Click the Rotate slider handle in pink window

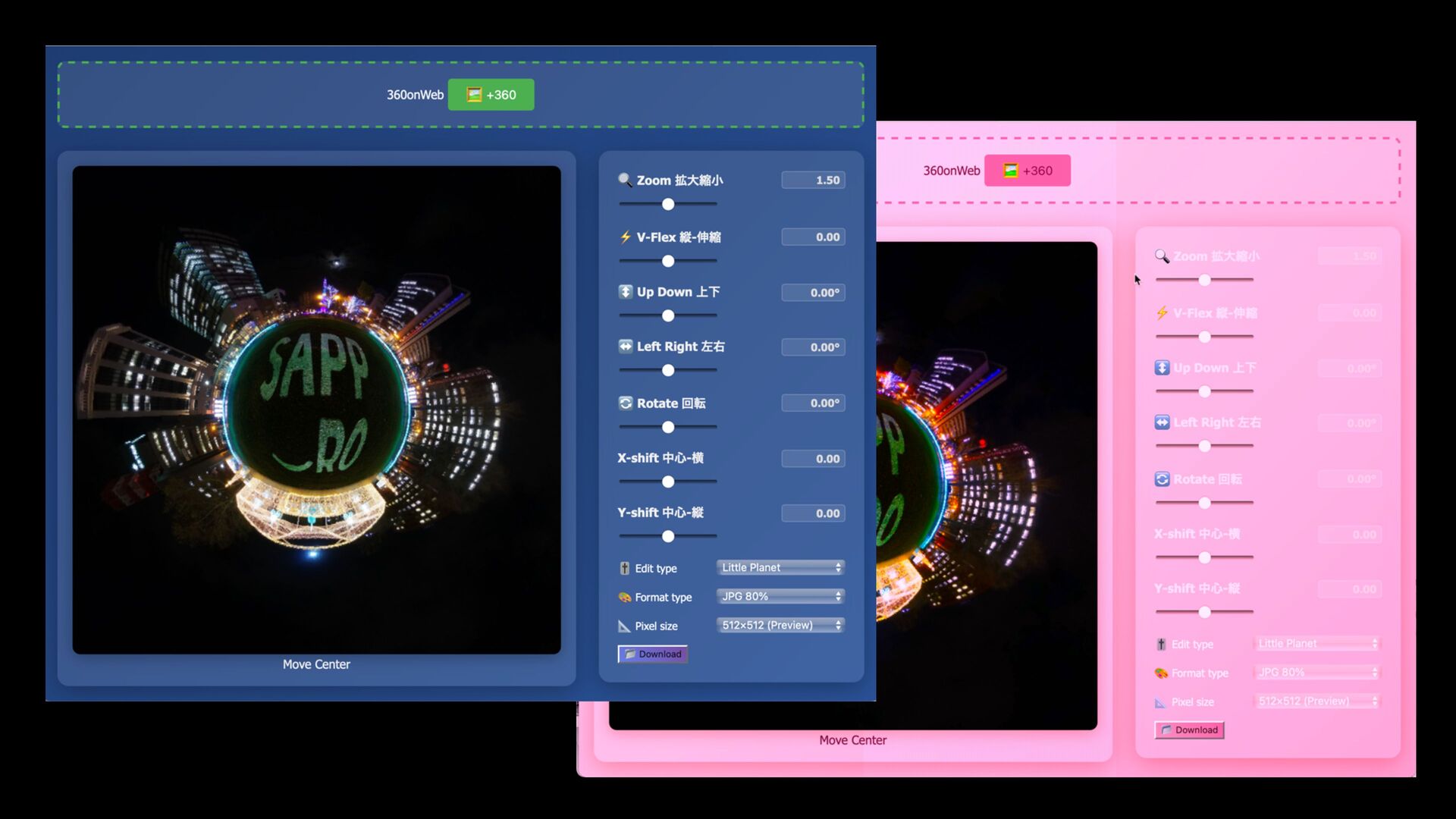[1205, 503]
